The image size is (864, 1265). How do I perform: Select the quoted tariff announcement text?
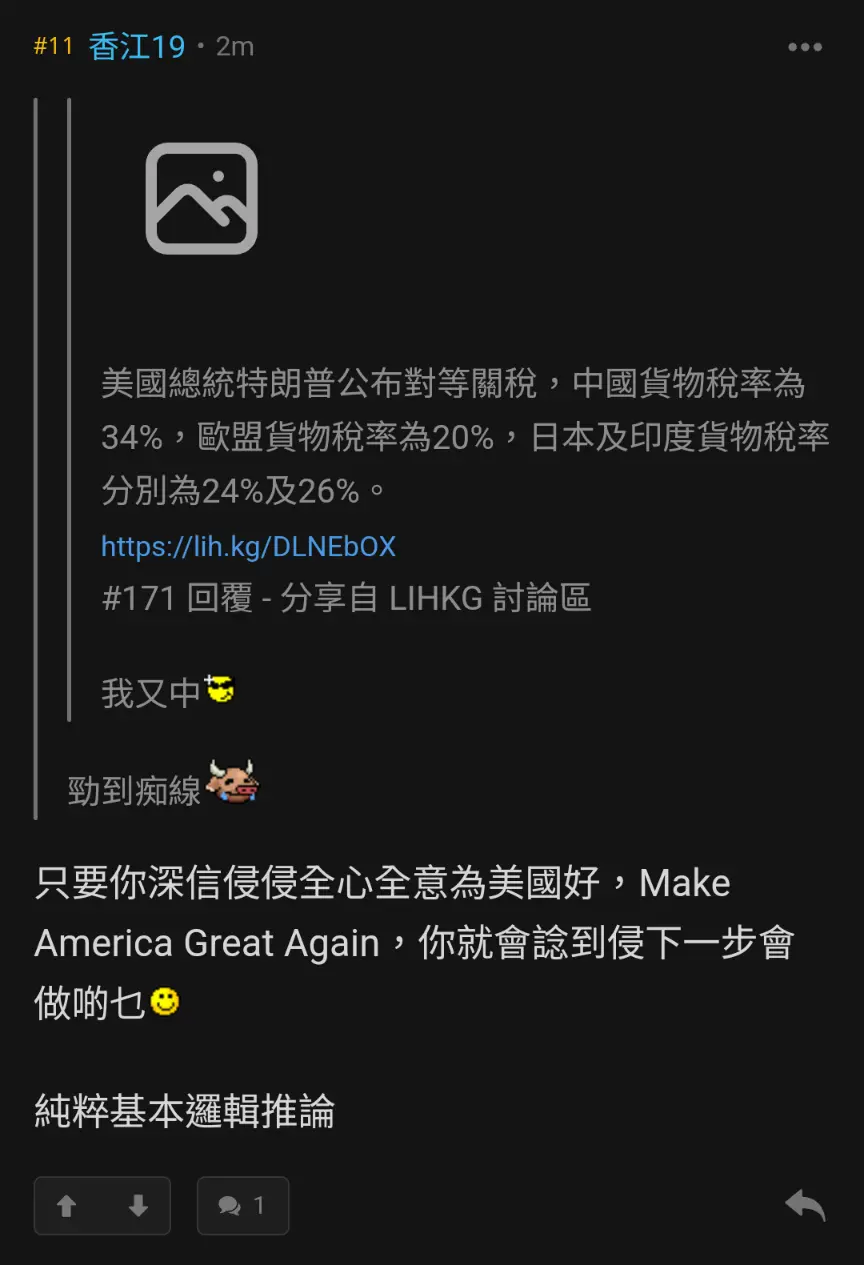click(465, 437)
